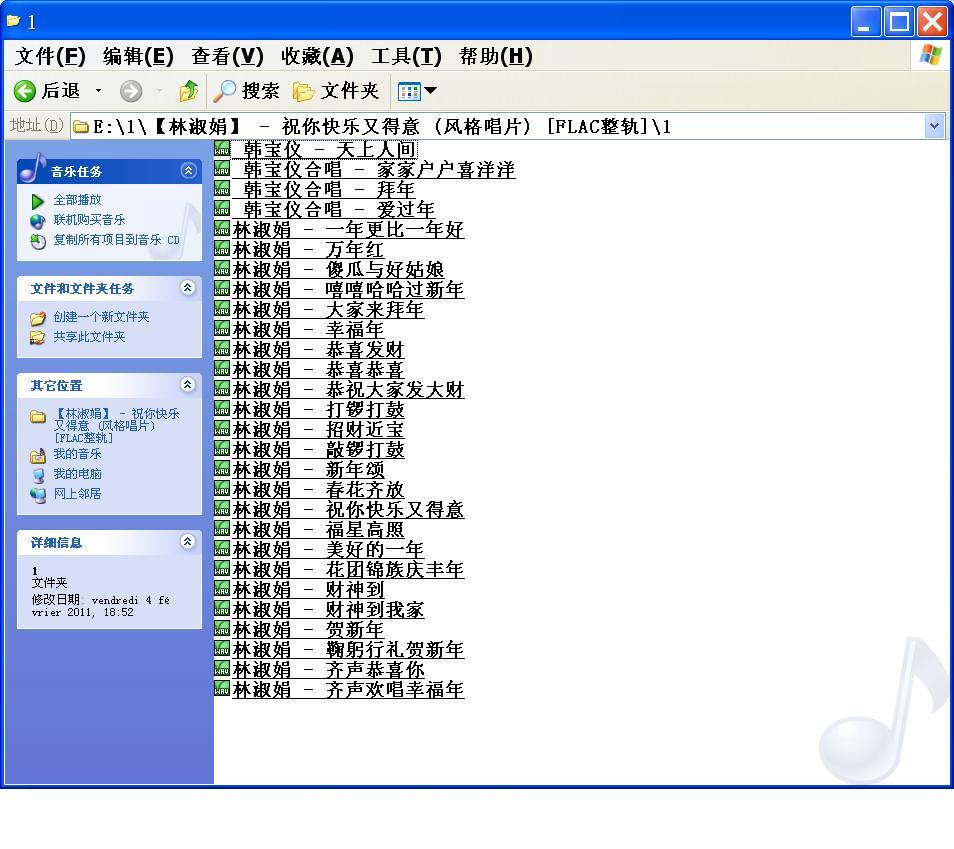
Task: Click the globe icon beside 联机购买音乐
Action: (x=38, y=220)
